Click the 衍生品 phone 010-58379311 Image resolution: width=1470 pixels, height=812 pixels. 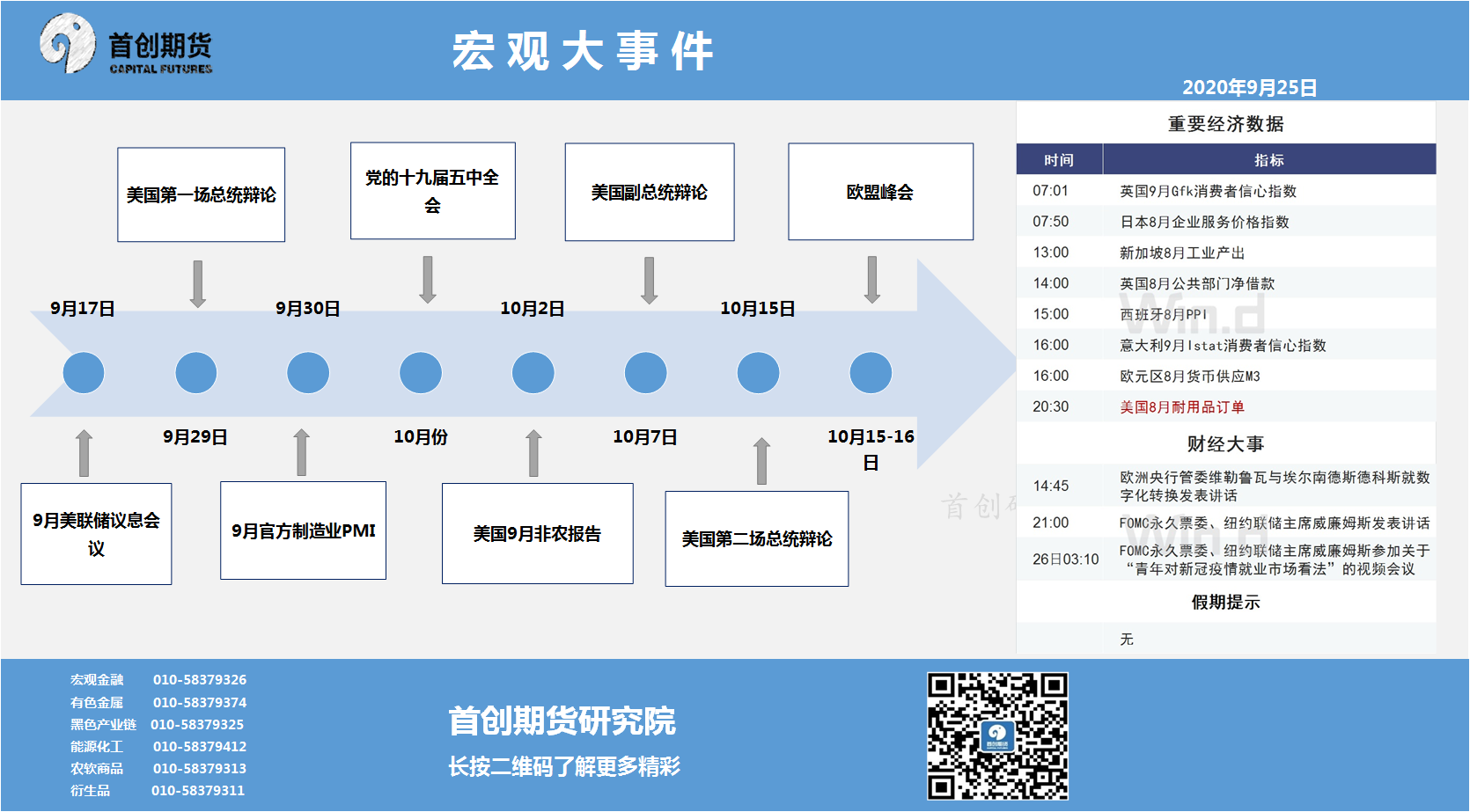point(198,791)
